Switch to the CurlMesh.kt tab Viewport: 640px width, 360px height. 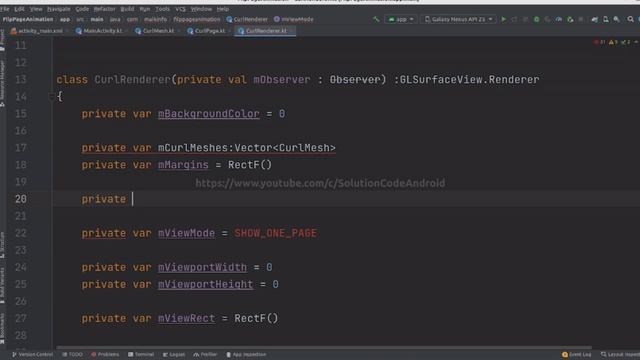pyautogui.click(x=155, y=31)
